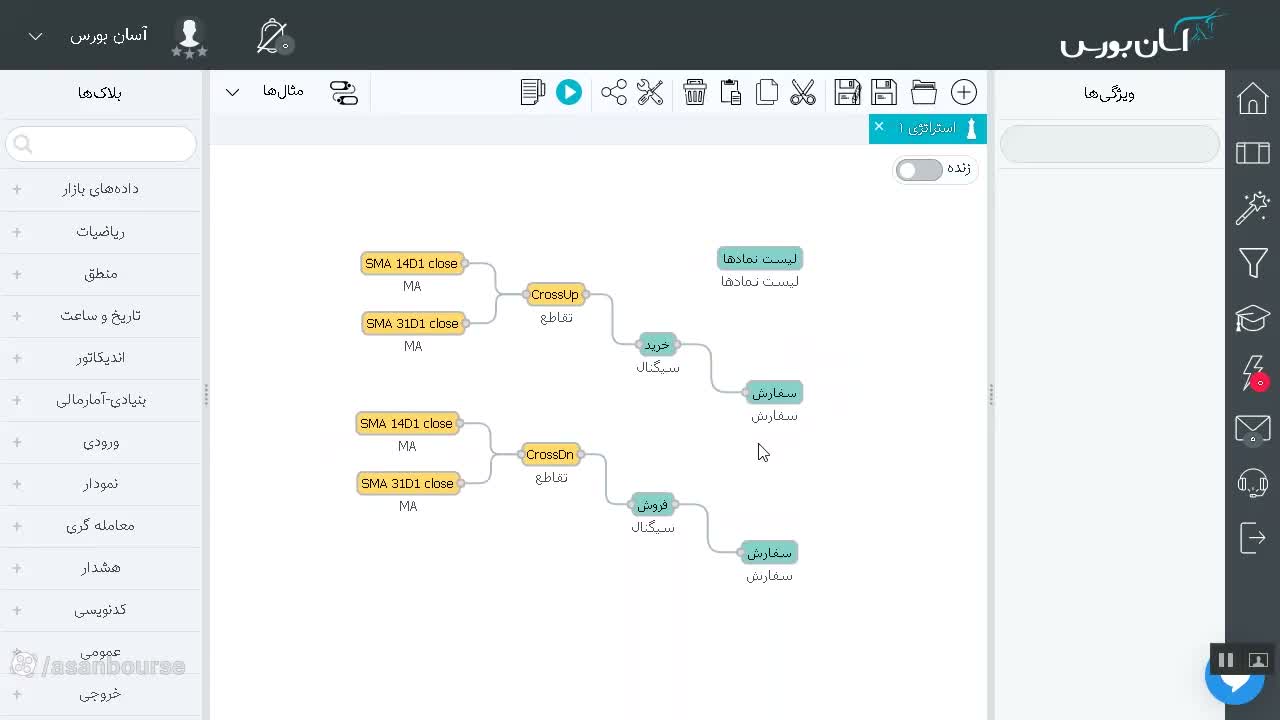
Task: Click the wrench and screwdriver tools icon
Action: click(x=650, y=92)
